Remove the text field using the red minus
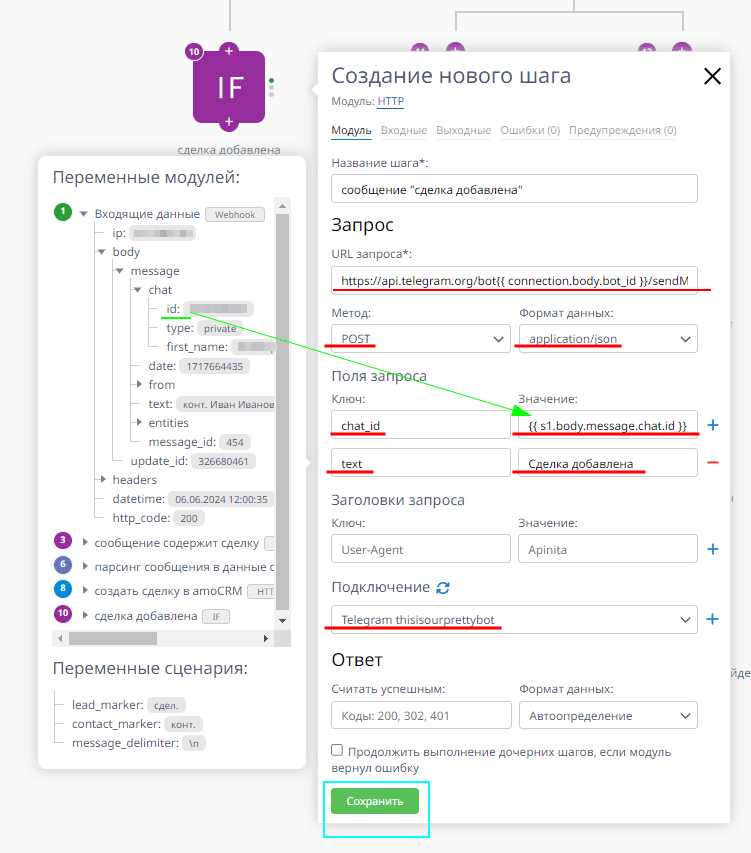Screen dimensions: 751x853 coord(712,462)
